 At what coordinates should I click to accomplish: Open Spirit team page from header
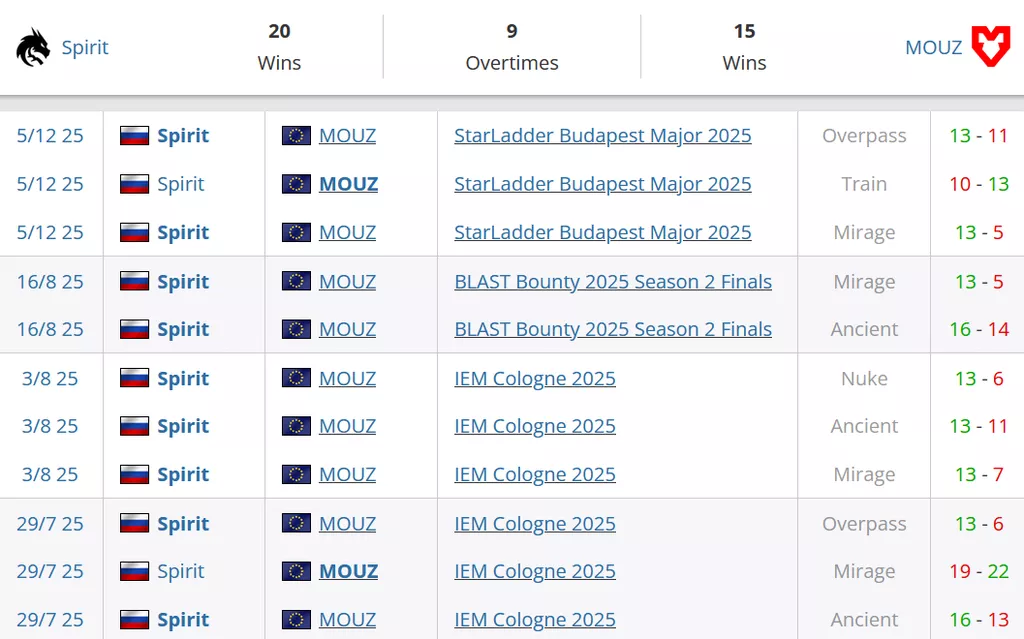85,47
